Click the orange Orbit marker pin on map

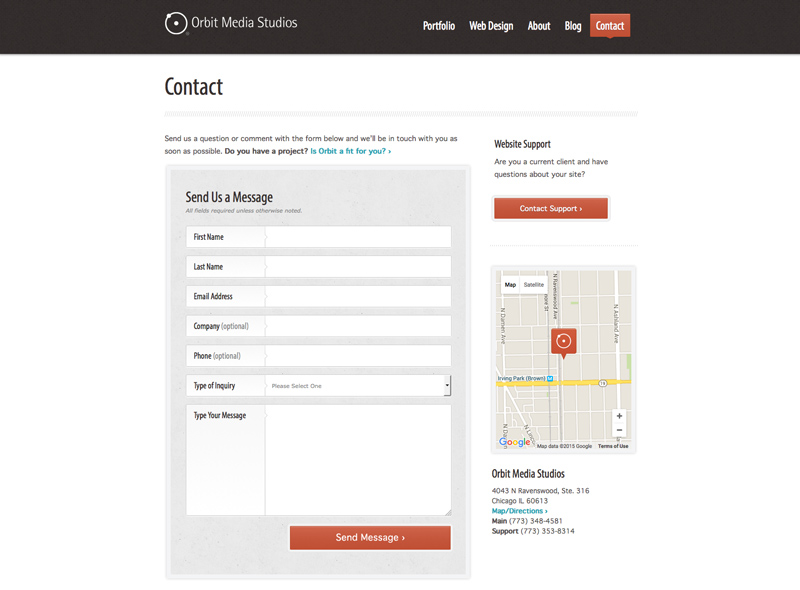563,343
